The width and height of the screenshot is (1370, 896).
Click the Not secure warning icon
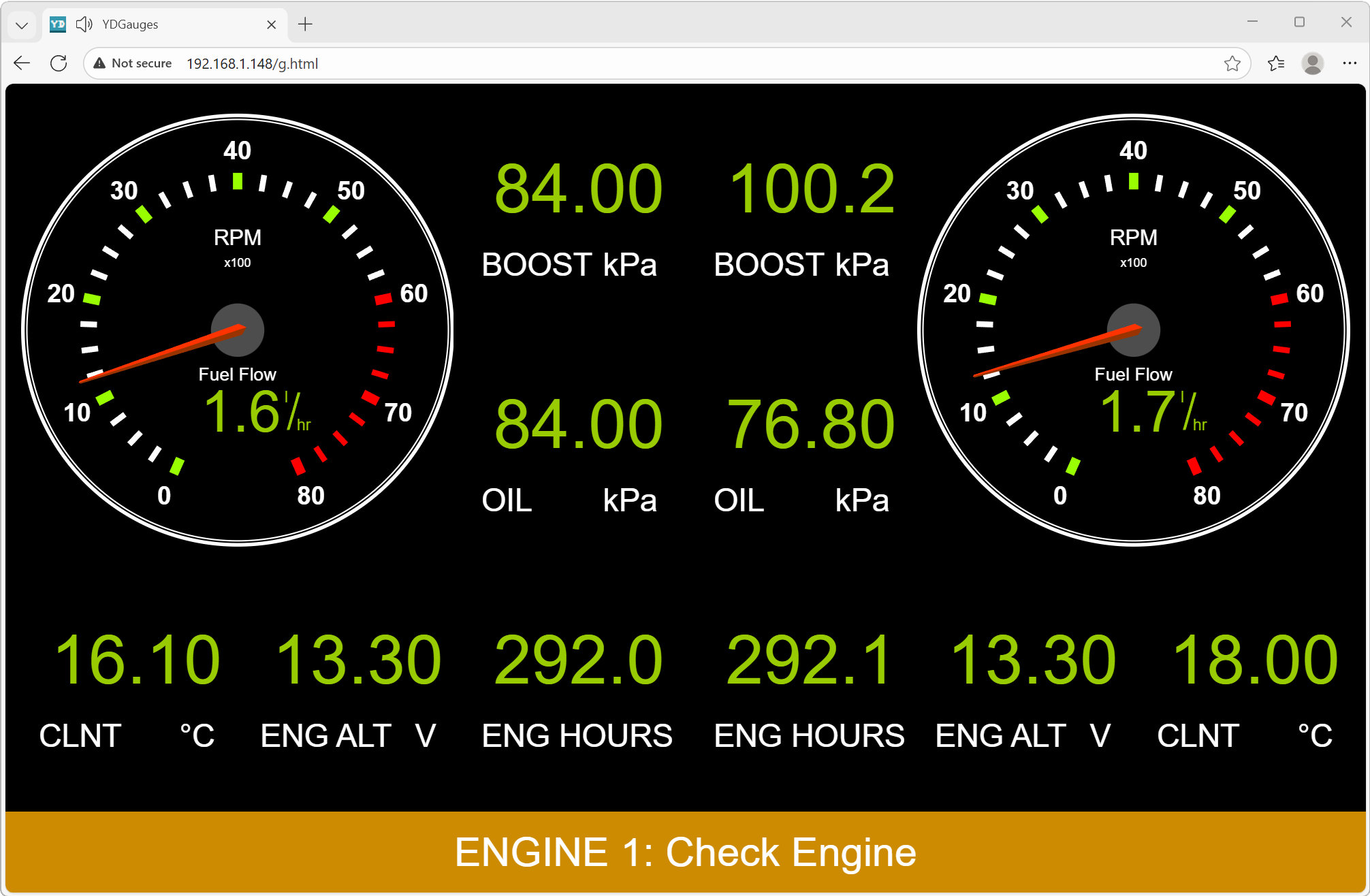100,63
